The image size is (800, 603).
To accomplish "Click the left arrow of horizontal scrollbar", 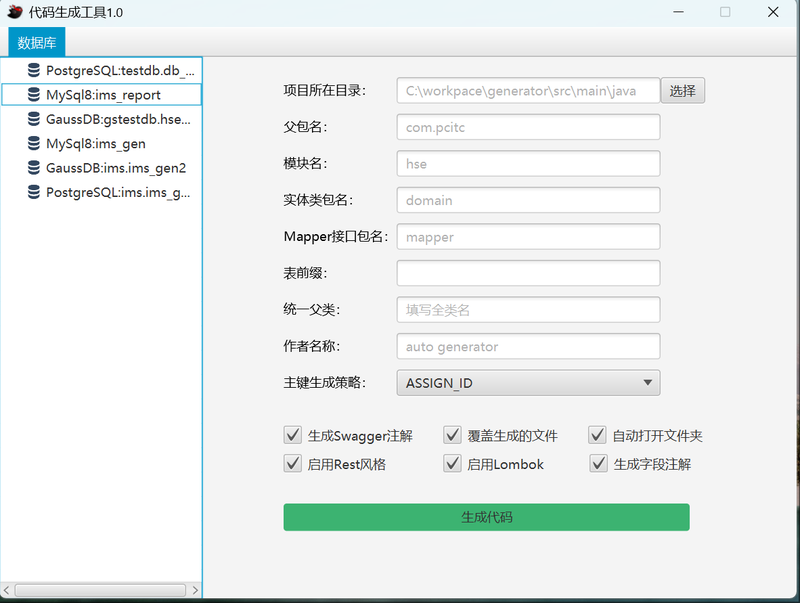I will [x=6, y=590].
